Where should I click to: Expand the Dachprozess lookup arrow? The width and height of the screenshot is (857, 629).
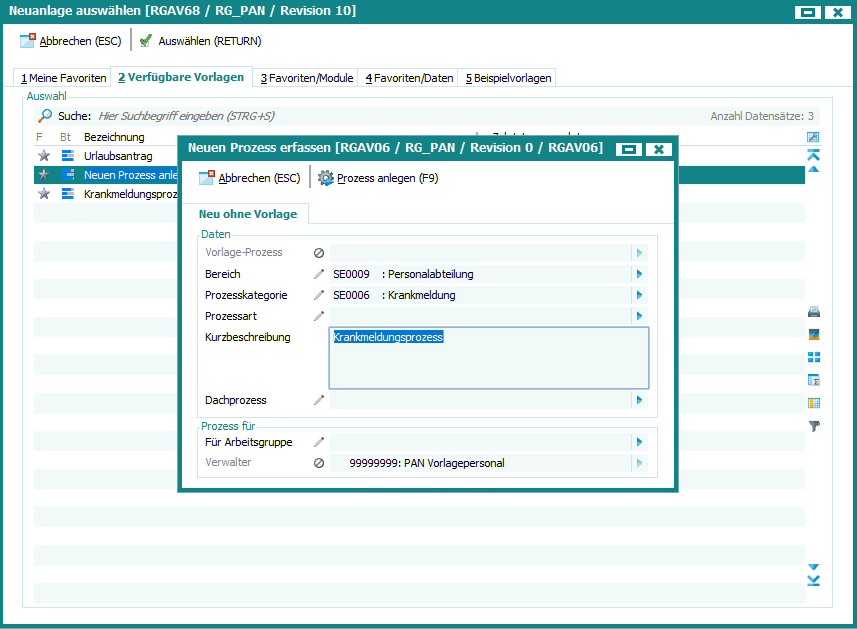click(x=639, y=400)
